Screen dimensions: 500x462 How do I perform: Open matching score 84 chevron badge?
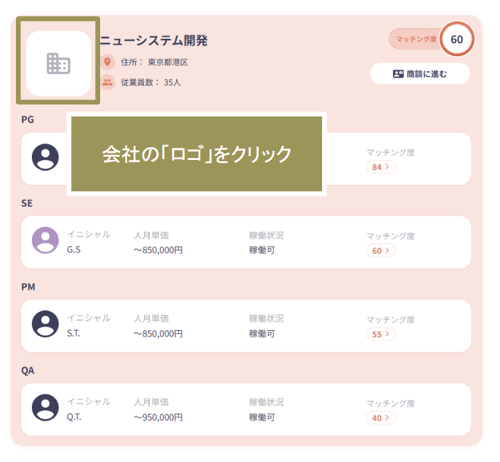tap(381, 167)
